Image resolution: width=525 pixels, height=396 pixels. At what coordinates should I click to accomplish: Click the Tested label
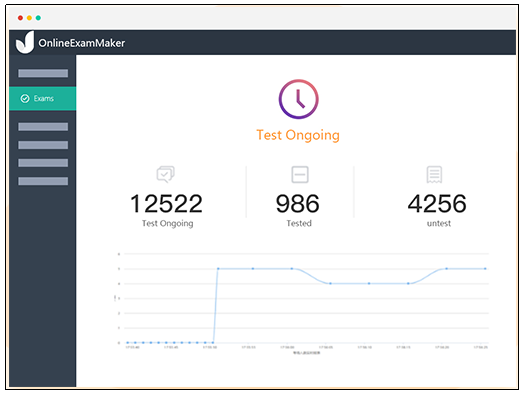coord(299,223)
